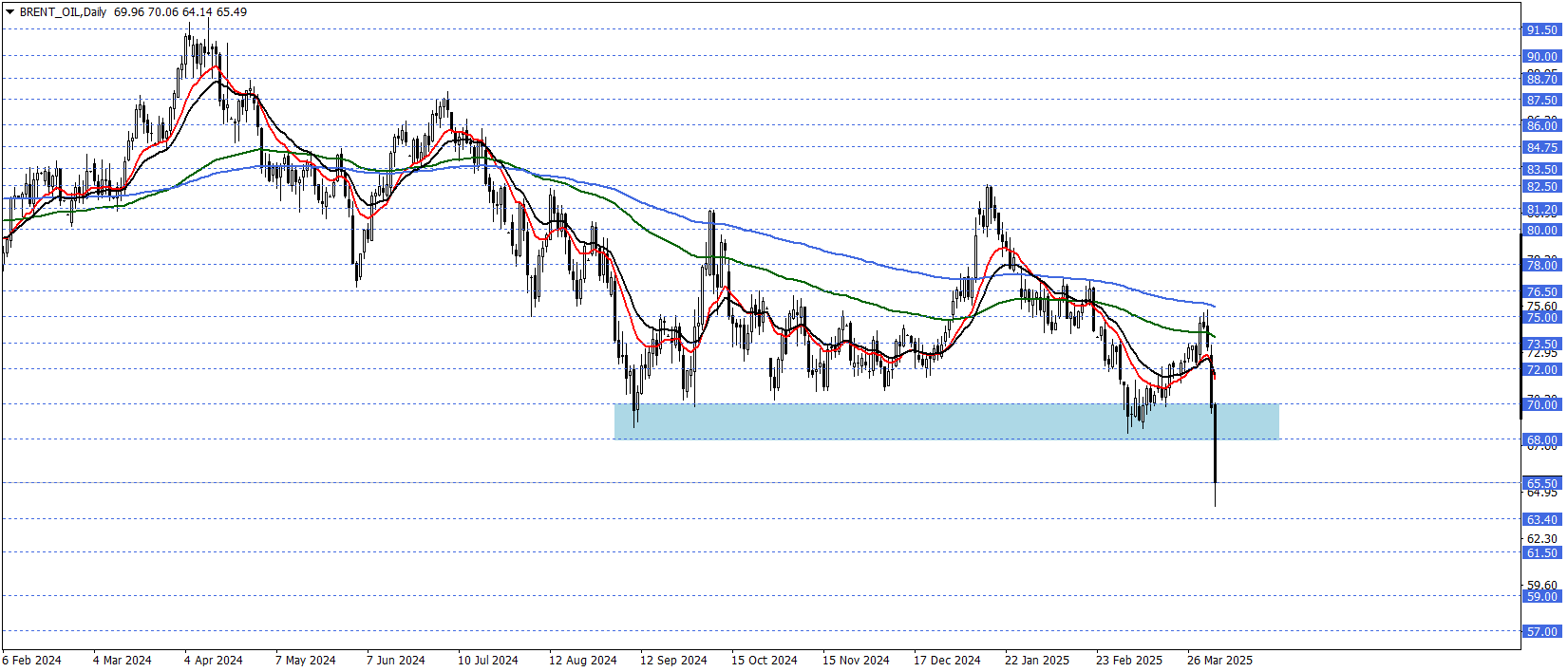The width and height of the screenshot is (1568, 672).
Task: Click the 15 Oct 2024 date label
Action: [765, 661]
